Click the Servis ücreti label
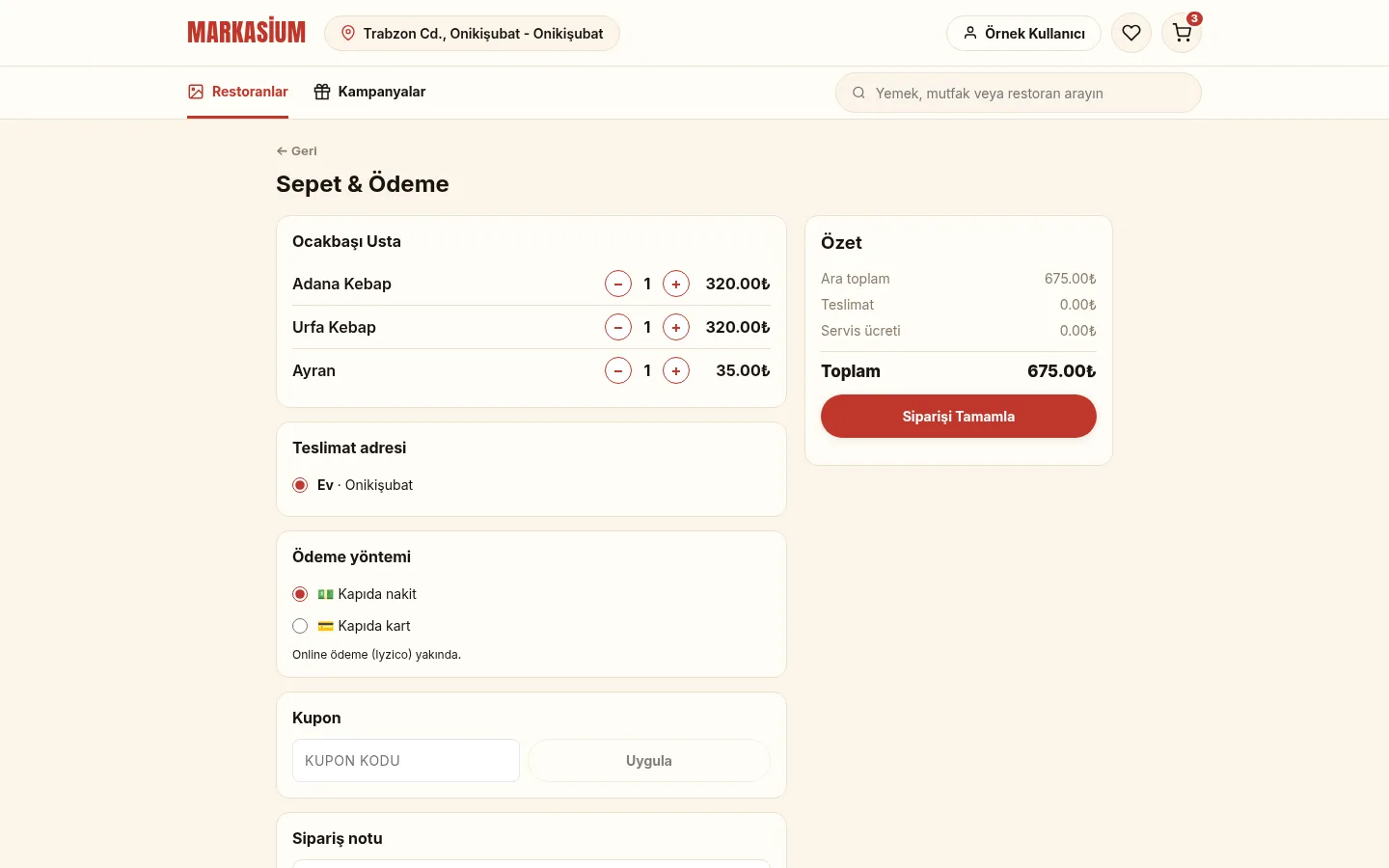The image size is (1389, 868). coord(860,331)
